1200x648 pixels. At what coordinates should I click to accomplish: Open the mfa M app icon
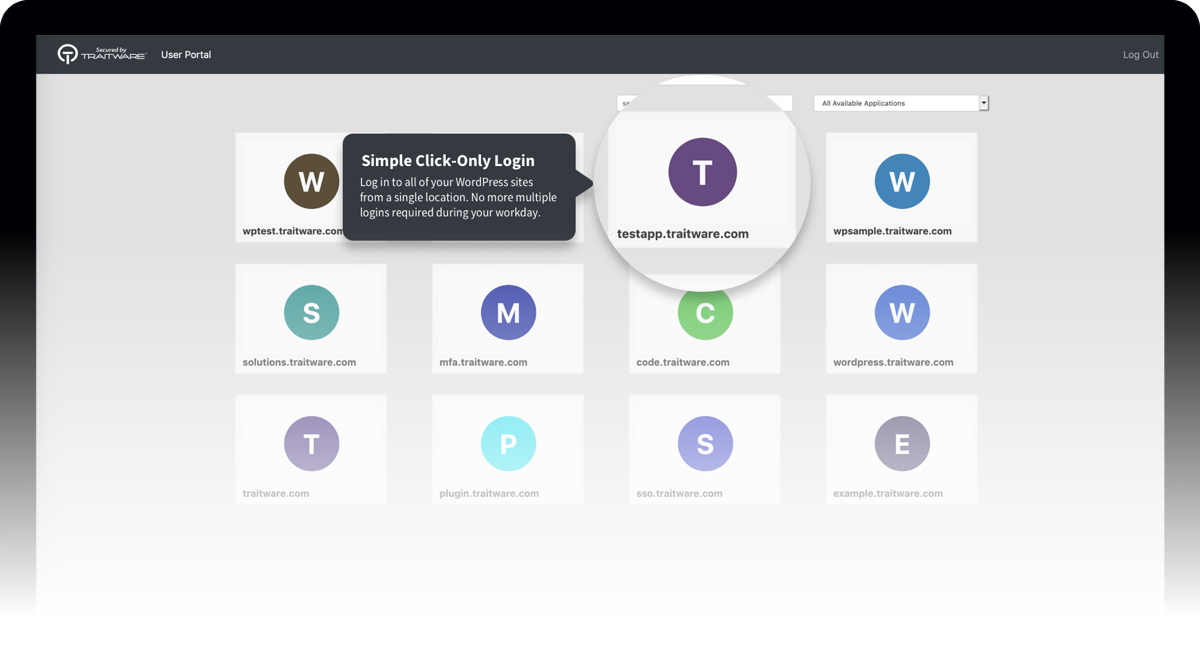508,312
